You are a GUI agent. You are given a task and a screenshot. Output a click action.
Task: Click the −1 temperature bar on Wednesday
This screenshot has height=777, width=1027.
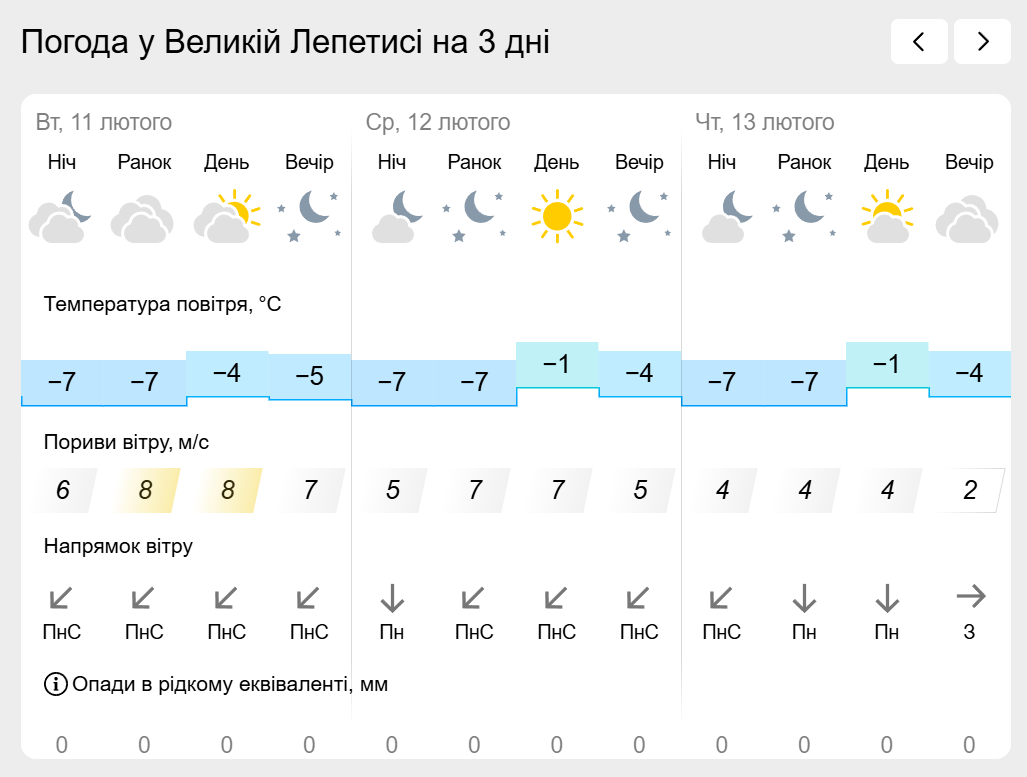pyautogui.click(x=557, y=364)
